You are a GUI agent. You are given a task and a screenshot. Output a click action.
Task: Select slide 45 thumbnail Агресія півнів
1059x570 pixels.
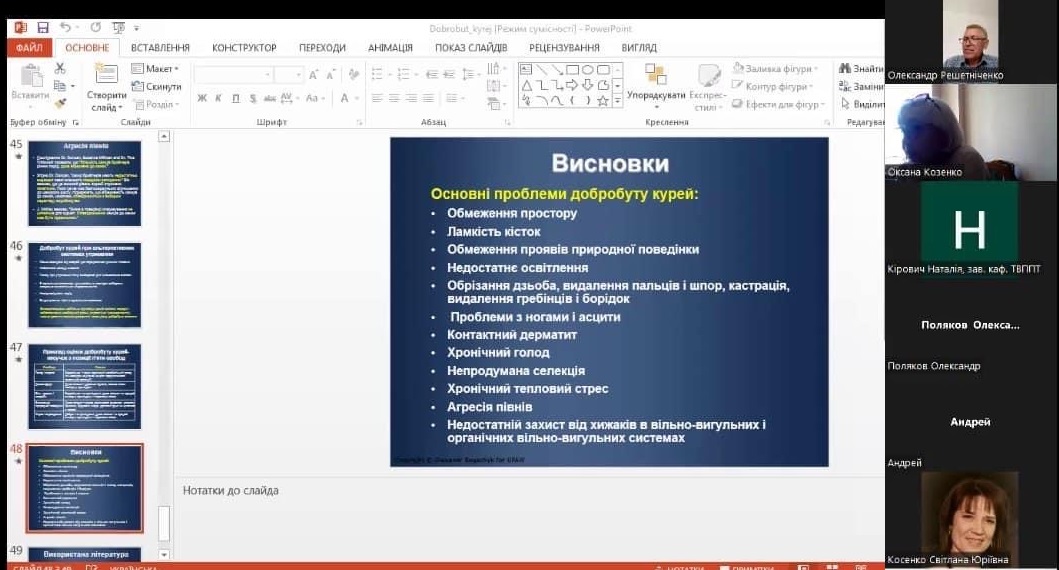point(84,183)
